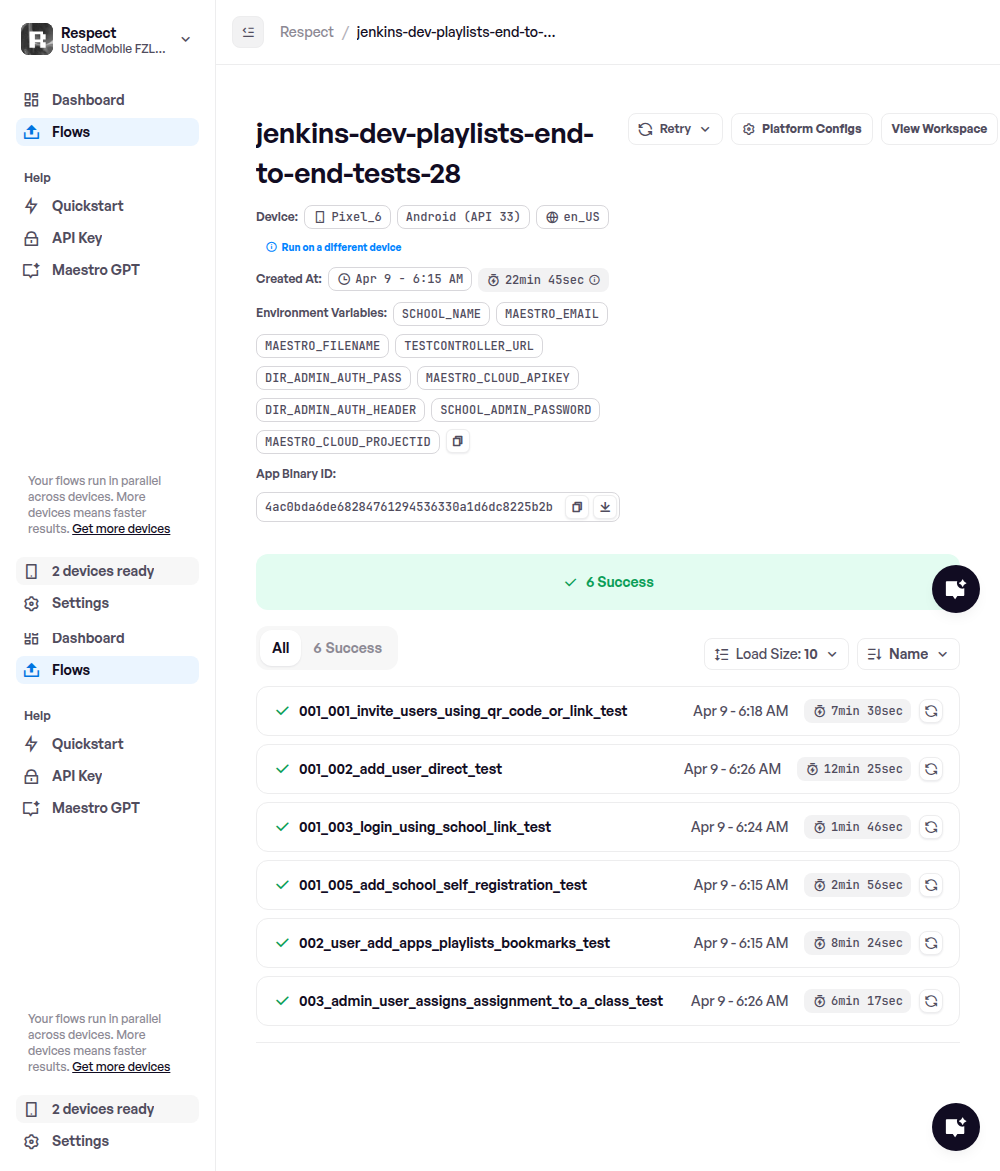Open the Load Size dropdown

coord(776,654)
